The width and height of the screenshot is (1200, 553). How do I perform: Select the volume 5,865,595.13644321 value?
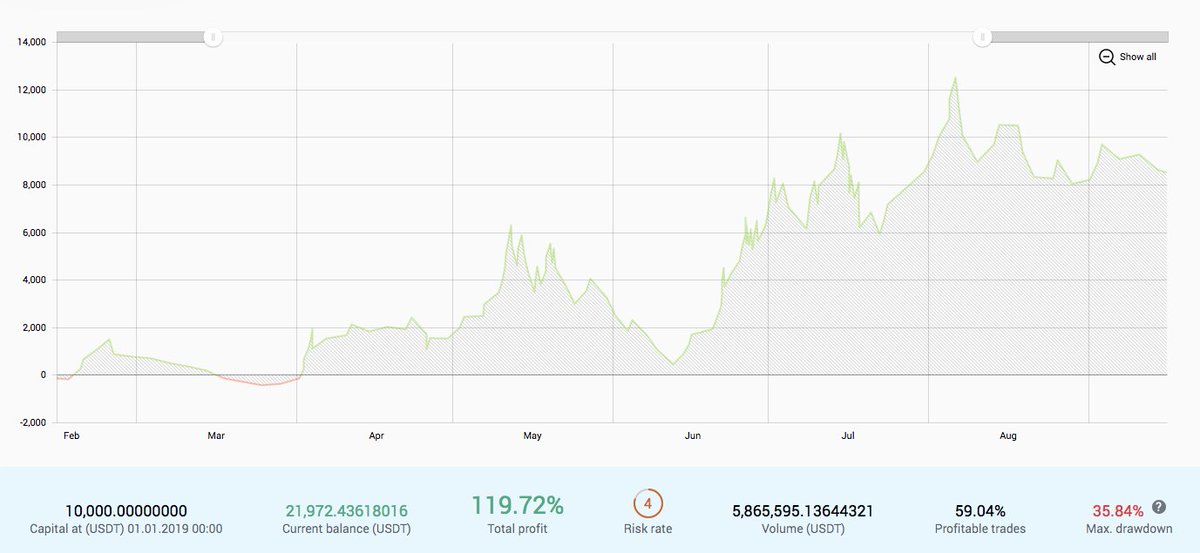803,511
